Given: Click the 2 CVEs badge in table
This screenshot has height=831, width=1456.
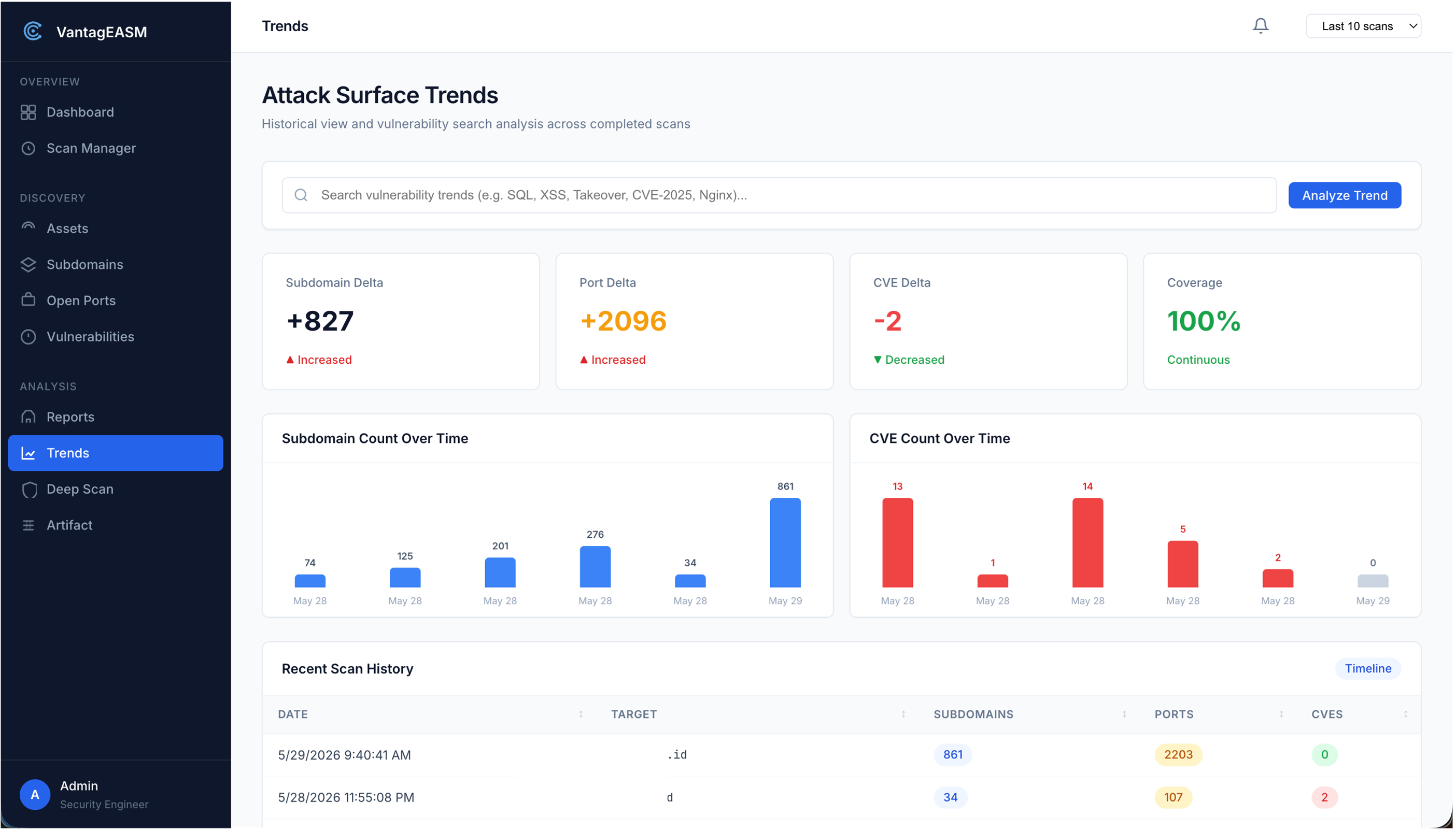Looking at the screenshot, I should coord(1324,797).
